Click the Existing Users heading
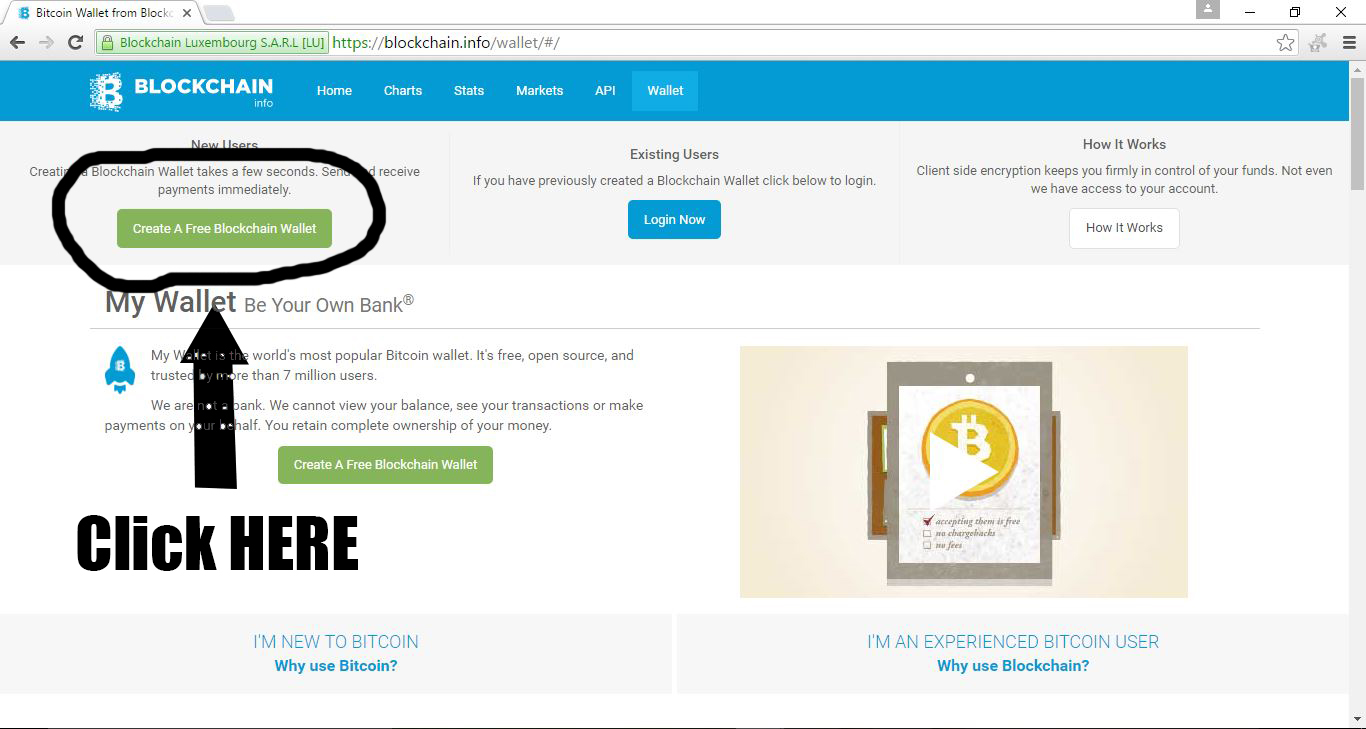This screenshot has width=1366, height=729. (674, 154)
